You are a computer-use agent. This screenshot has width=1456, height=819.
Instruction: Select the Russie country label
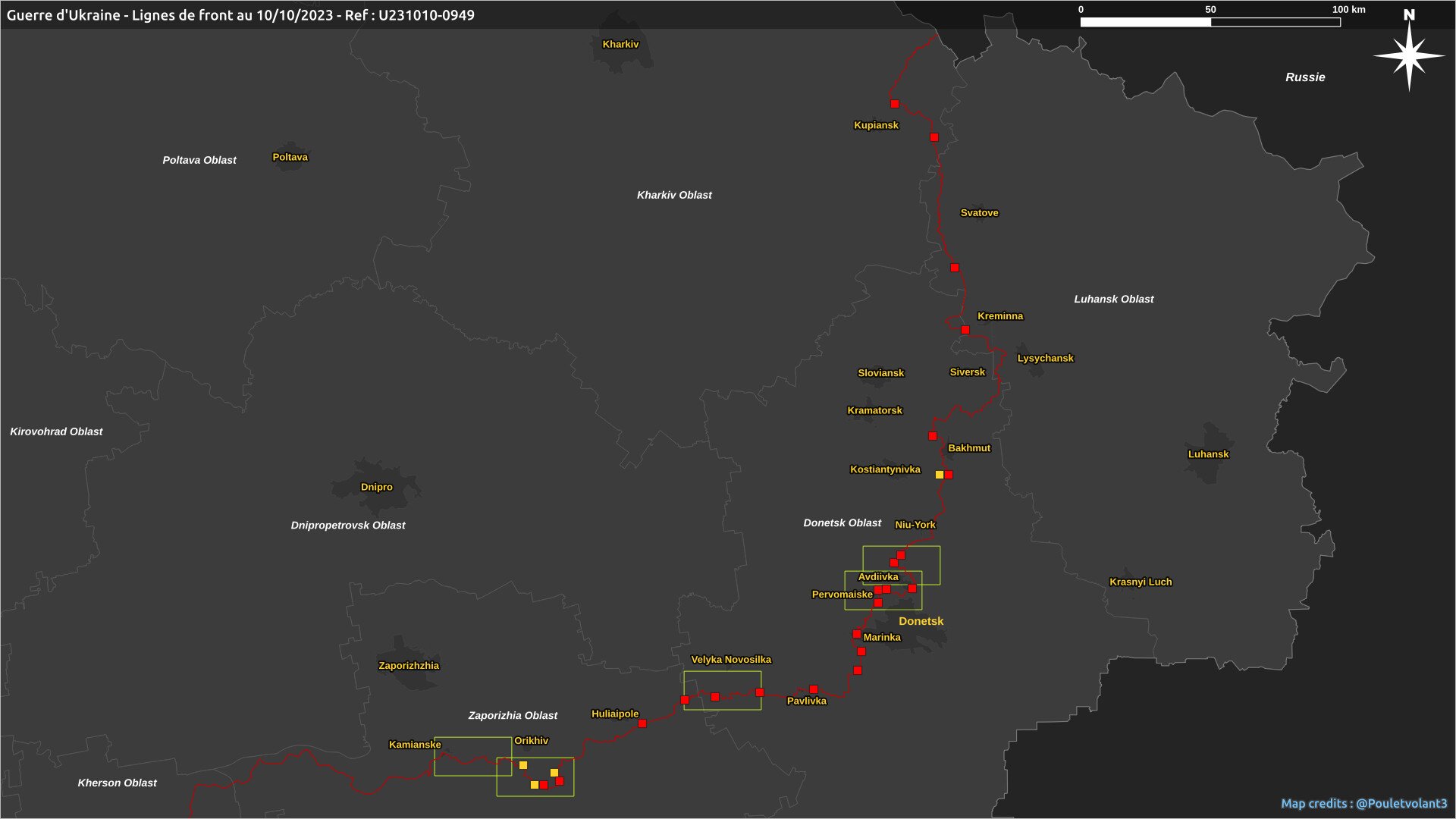1305,77
